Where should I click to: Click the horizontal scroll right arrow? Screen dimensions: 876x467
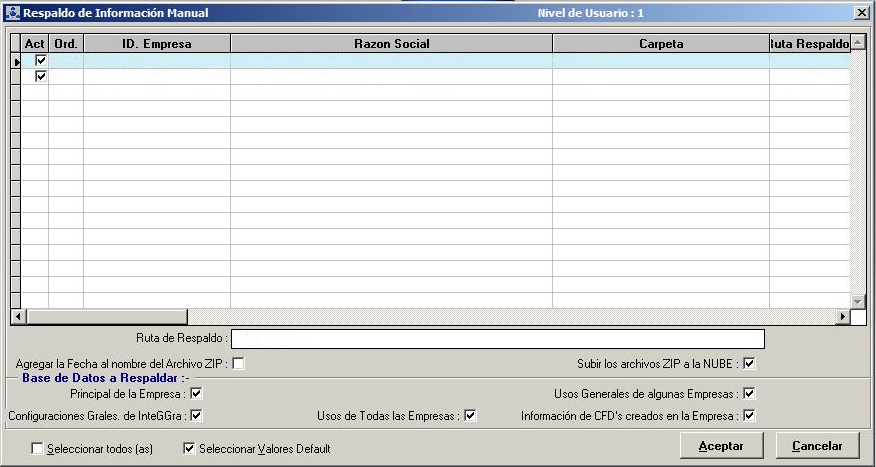click(x=843, y=317)
